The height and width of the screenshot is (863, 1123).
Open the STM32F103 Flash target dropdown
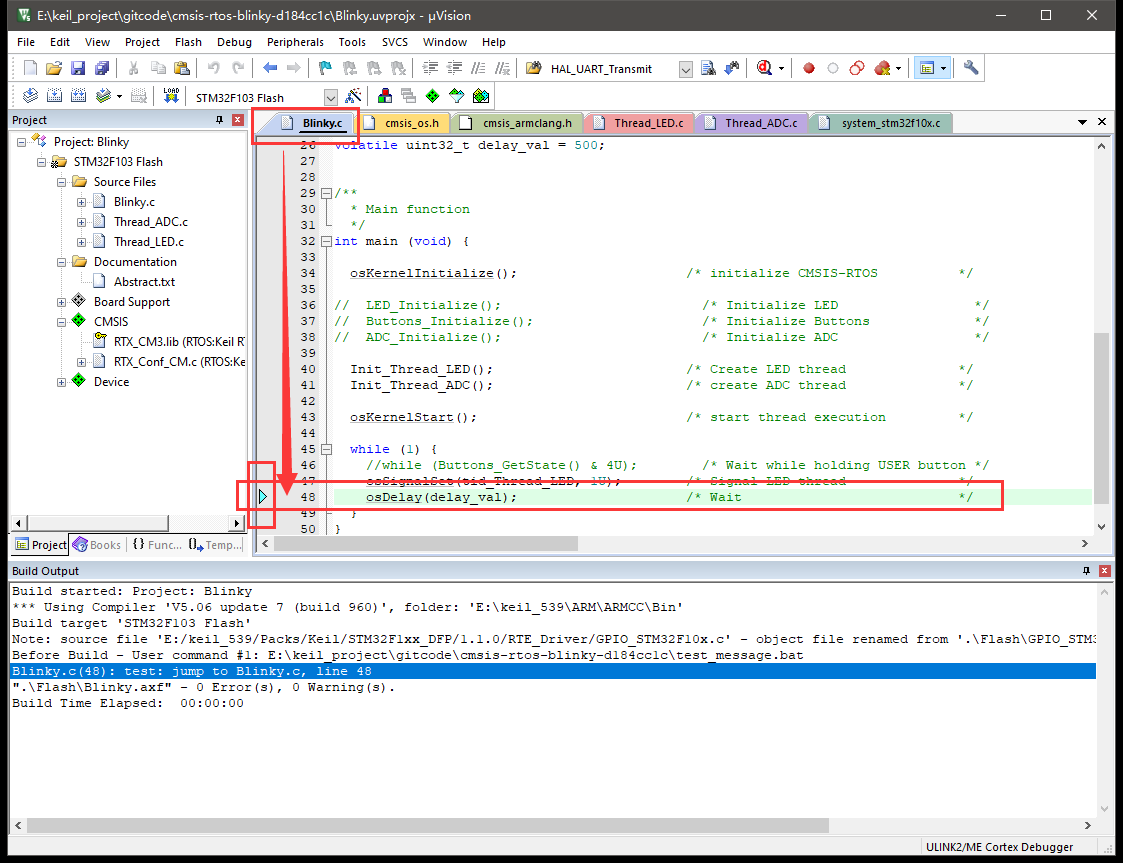(330, 97)
